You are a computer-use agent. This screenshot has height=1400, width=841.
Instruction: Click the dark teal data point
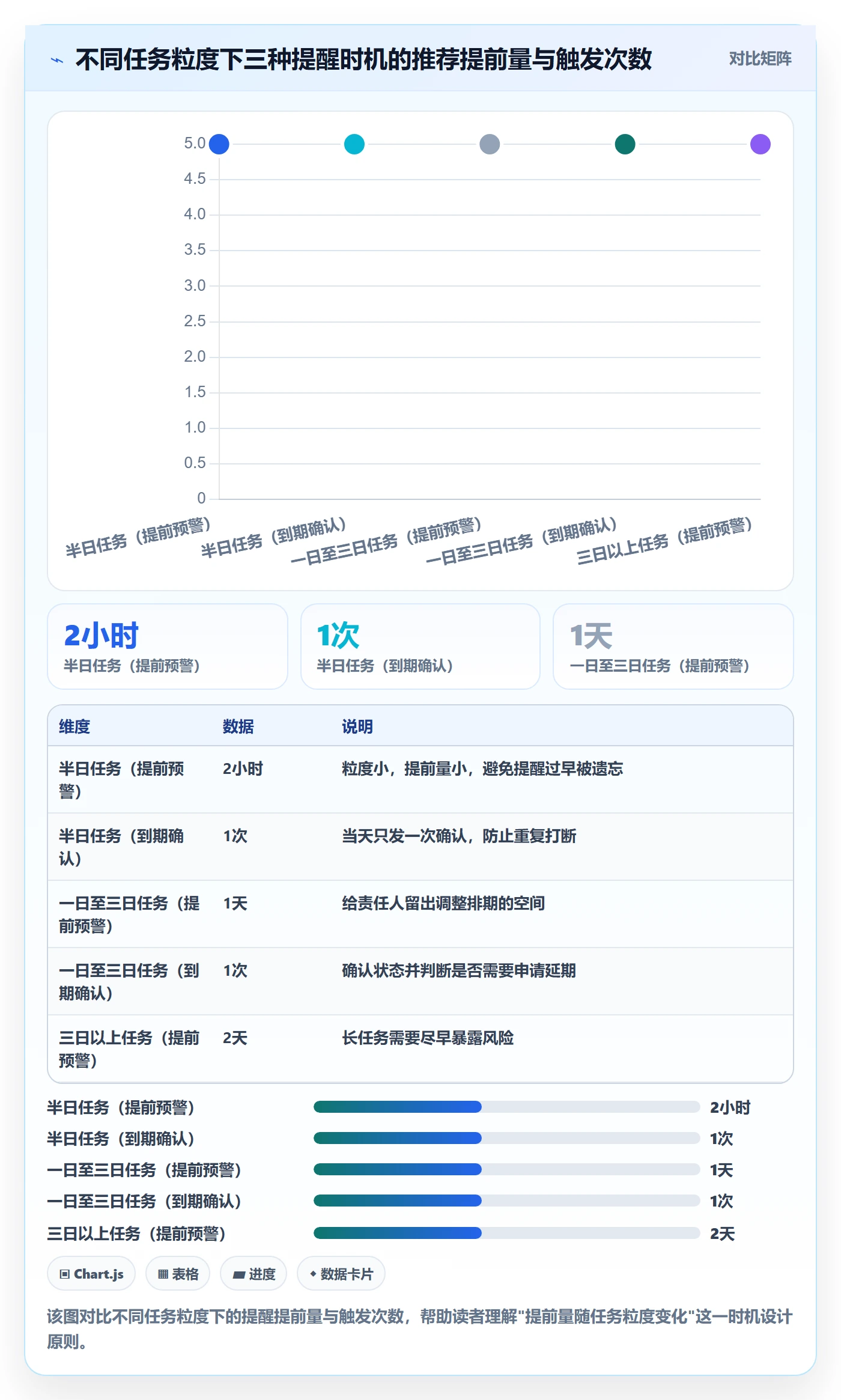625,144
